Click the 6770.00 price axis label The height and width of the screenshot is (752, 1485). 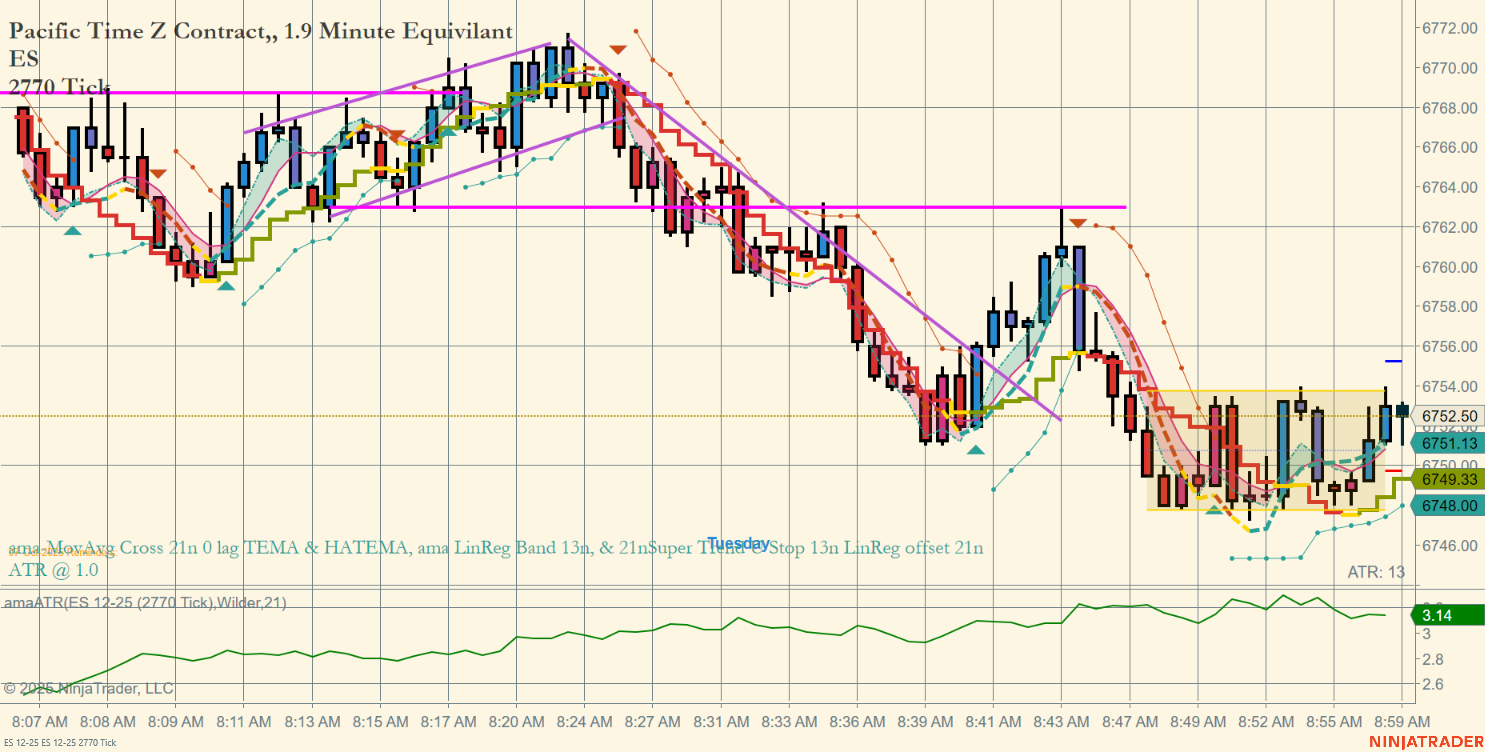1452,68
